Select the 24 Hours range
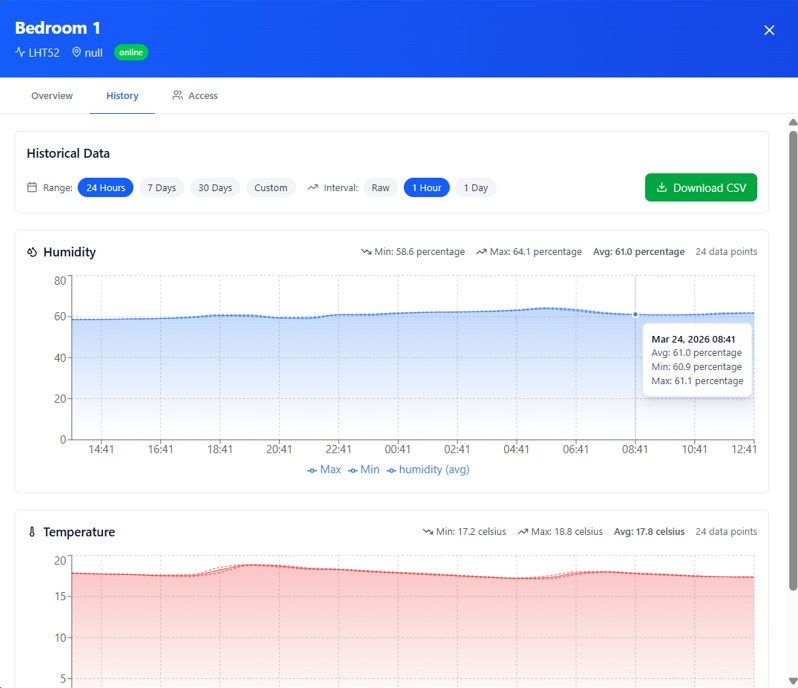The image size is (798, 688). pos(105,187)
